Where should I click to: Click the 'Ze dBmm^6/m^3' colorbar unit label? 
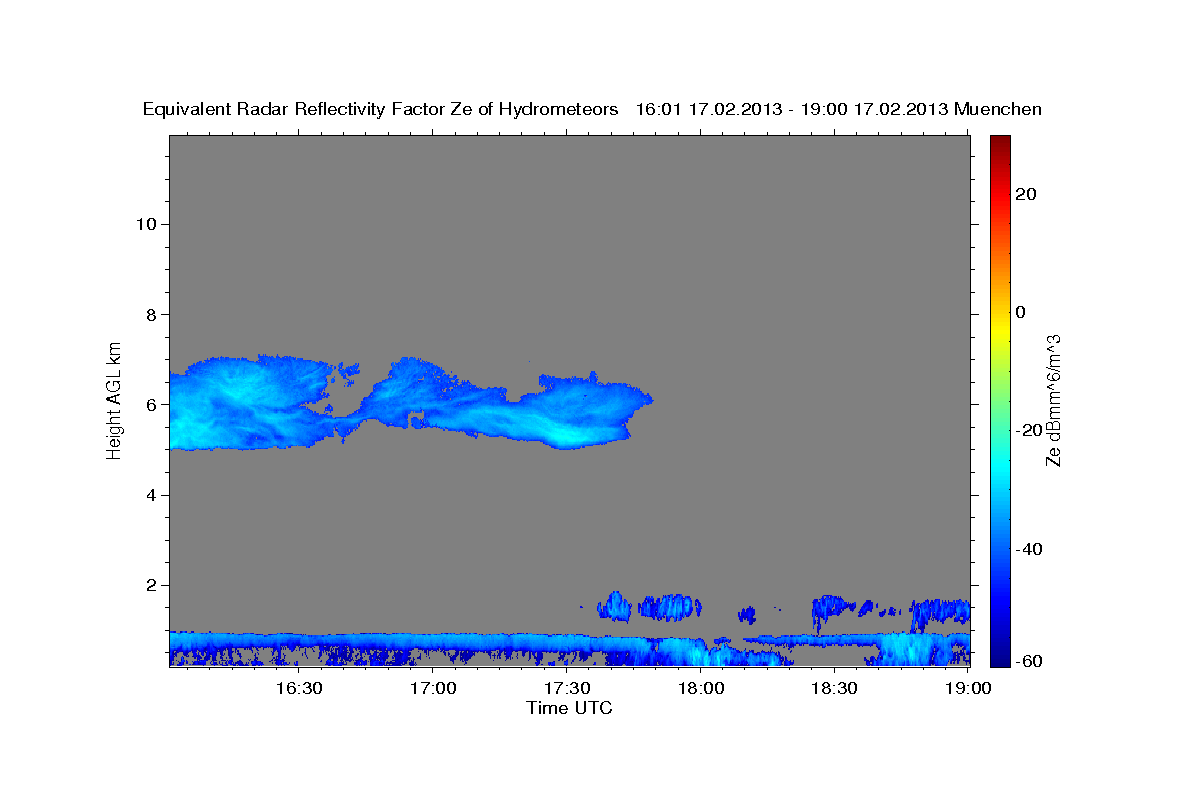coord(1053,400)
